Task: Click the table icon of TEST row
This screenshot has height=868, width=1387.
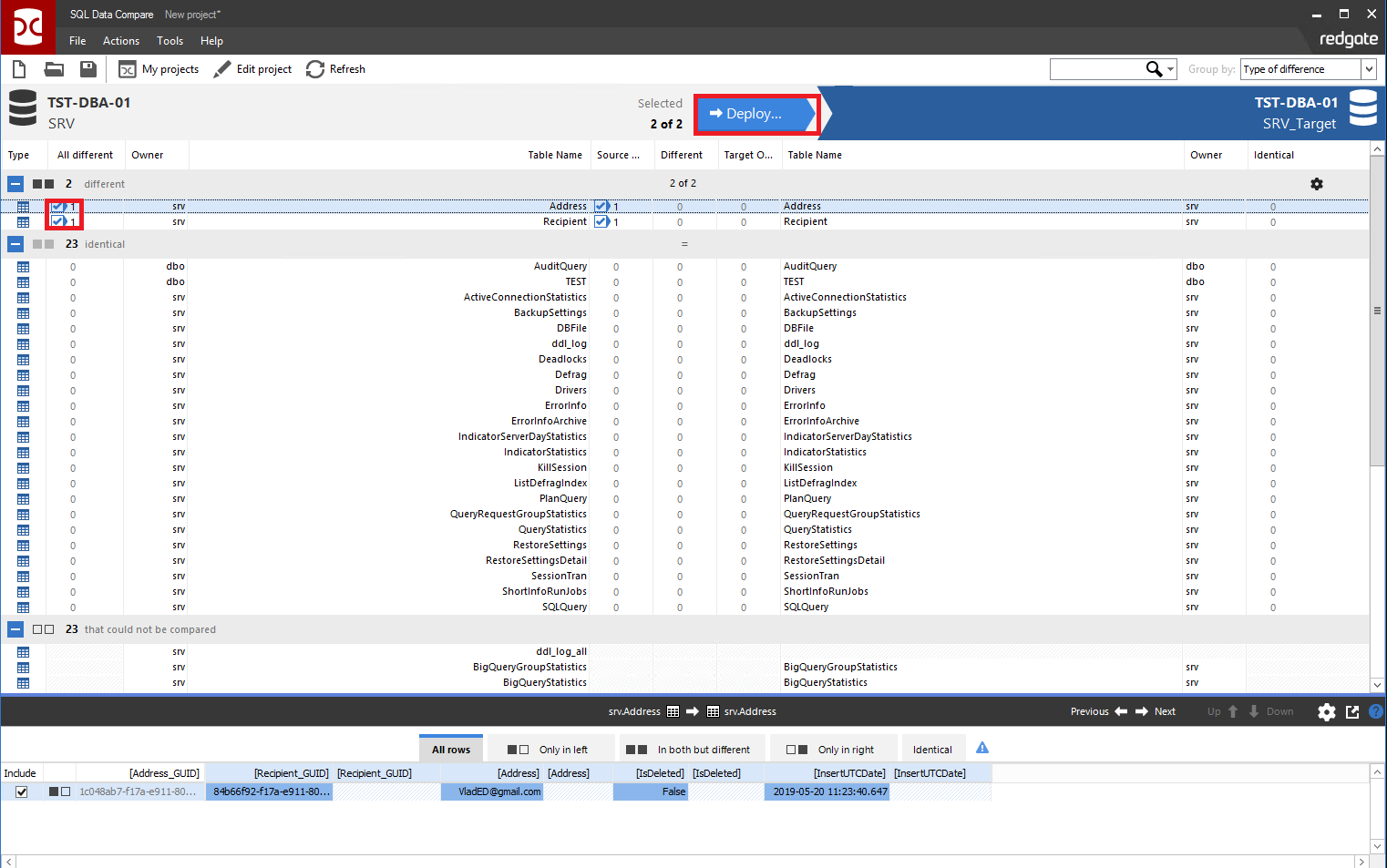Action: (23, 282)
